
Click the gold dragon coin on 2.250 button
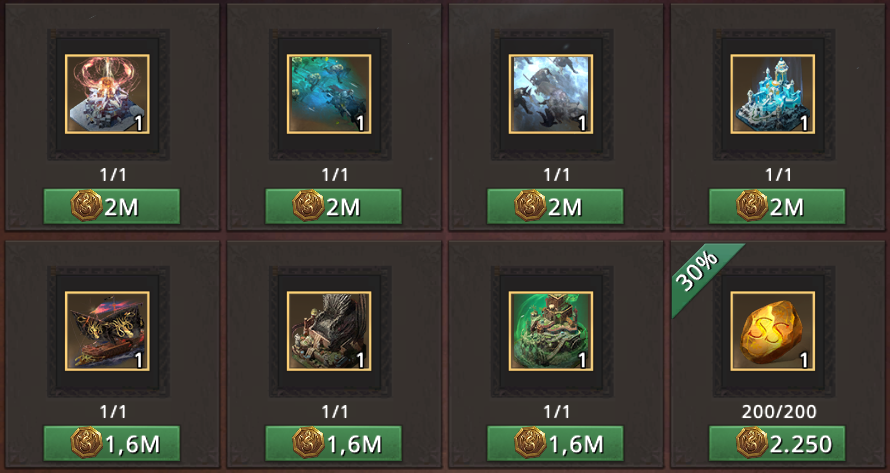click(752, 443)
